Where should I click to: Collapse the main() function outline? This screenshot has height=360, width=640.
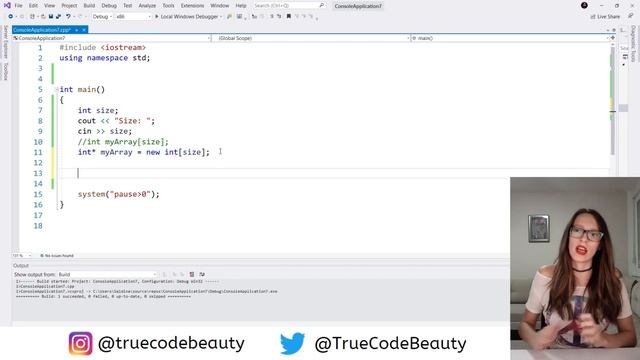(57, 89)
